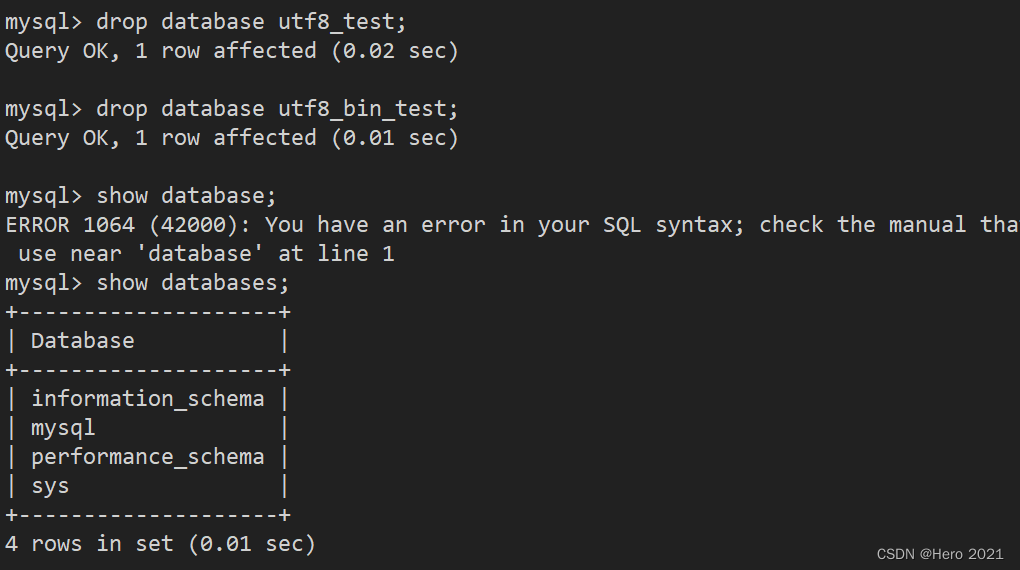Screen dimensions: 1020x570
Task: Click the mysql> prompt before 'show databases'
Action: click(x=44, y=283)
